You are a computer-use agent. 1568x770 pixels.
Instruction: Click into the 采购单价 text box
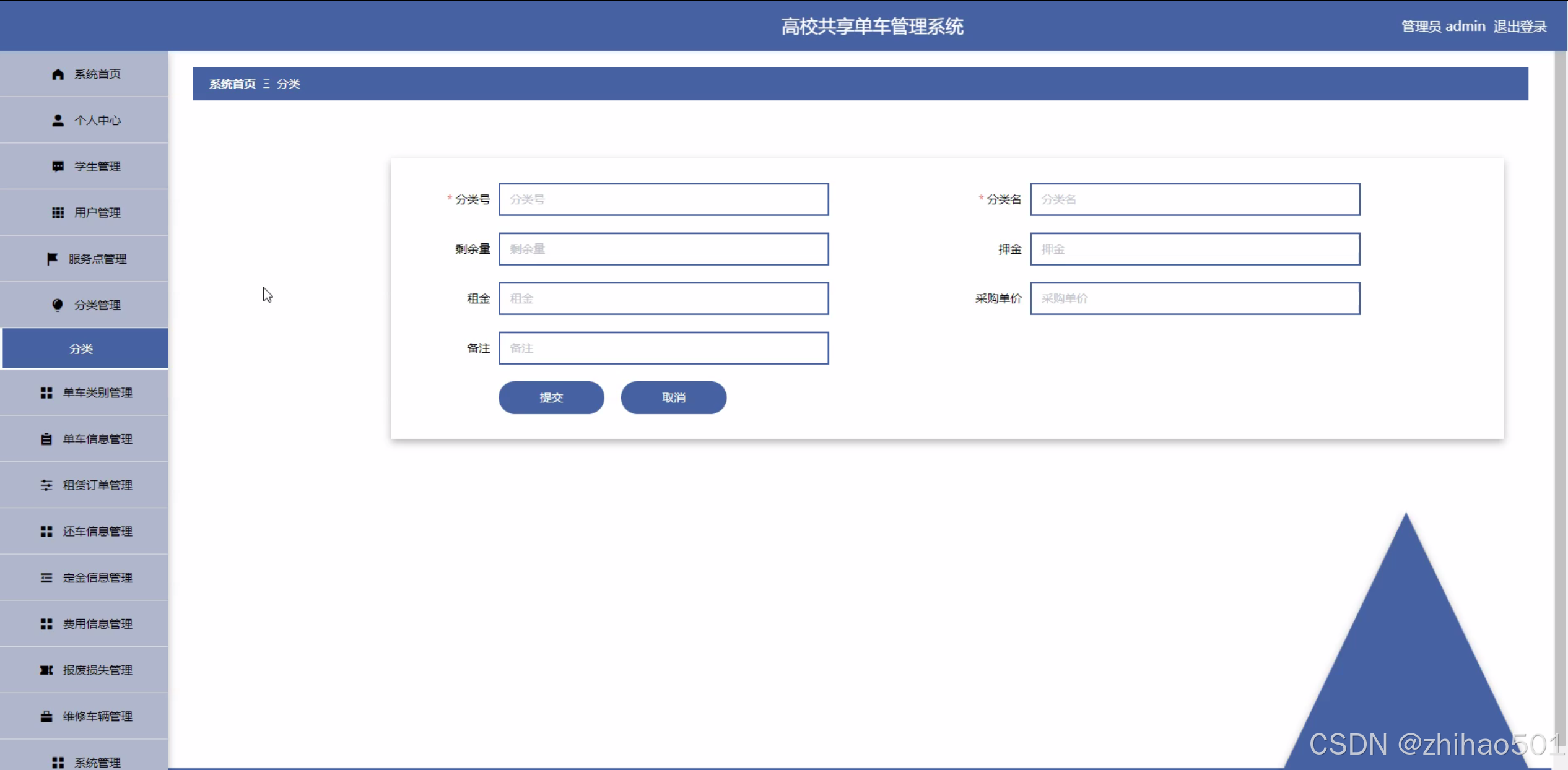coord(1195,298)
